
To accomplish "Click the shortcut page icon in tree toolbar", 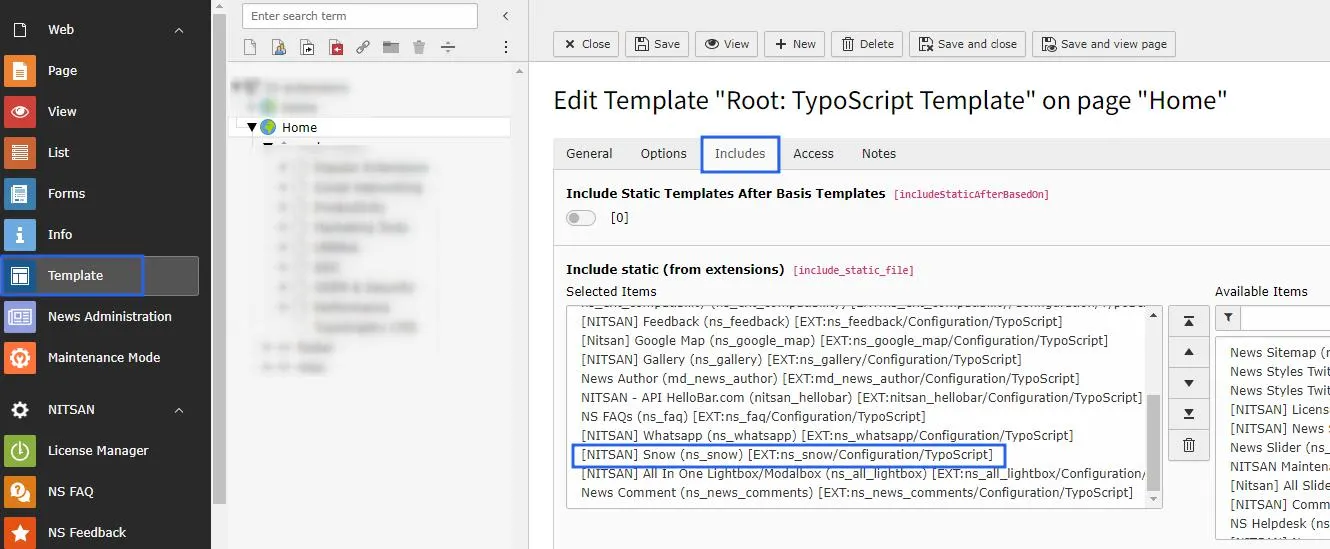I will coord(307,47).
